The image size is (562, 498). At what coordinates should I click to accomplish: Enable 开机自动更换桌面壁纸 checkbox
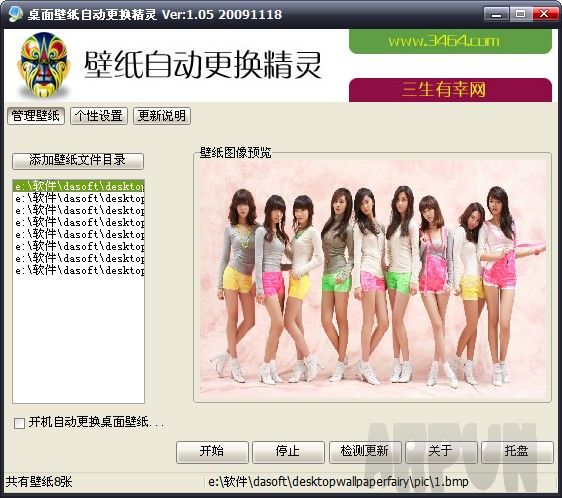pos(19,423)
